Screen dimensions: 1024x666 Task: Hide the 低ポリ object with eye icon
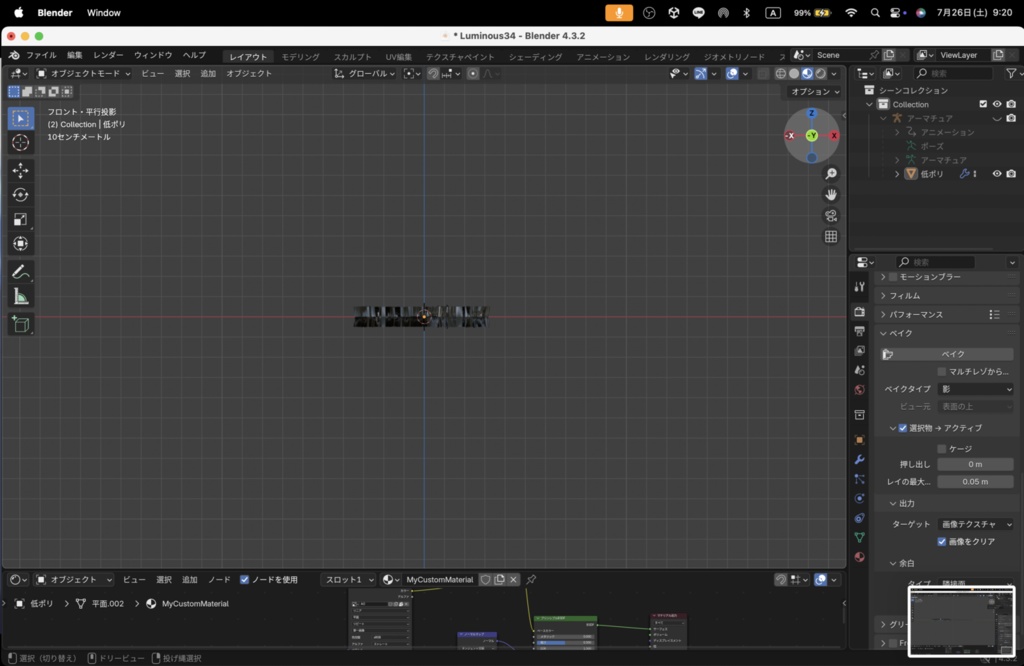pyautogui.click(x=997, y=174)
